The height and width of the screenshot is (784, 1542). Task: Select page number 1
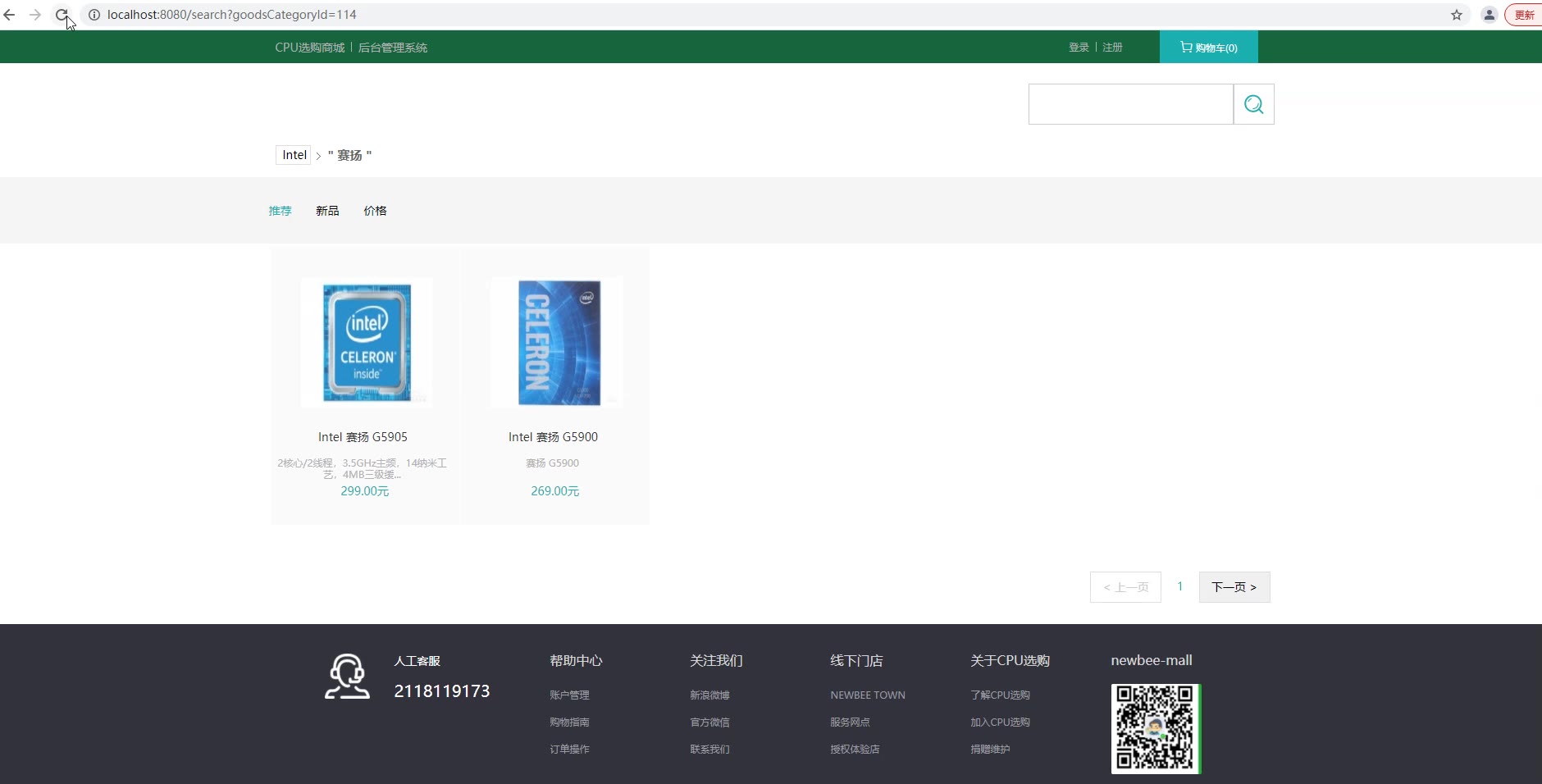click(x=1180, y=586)
